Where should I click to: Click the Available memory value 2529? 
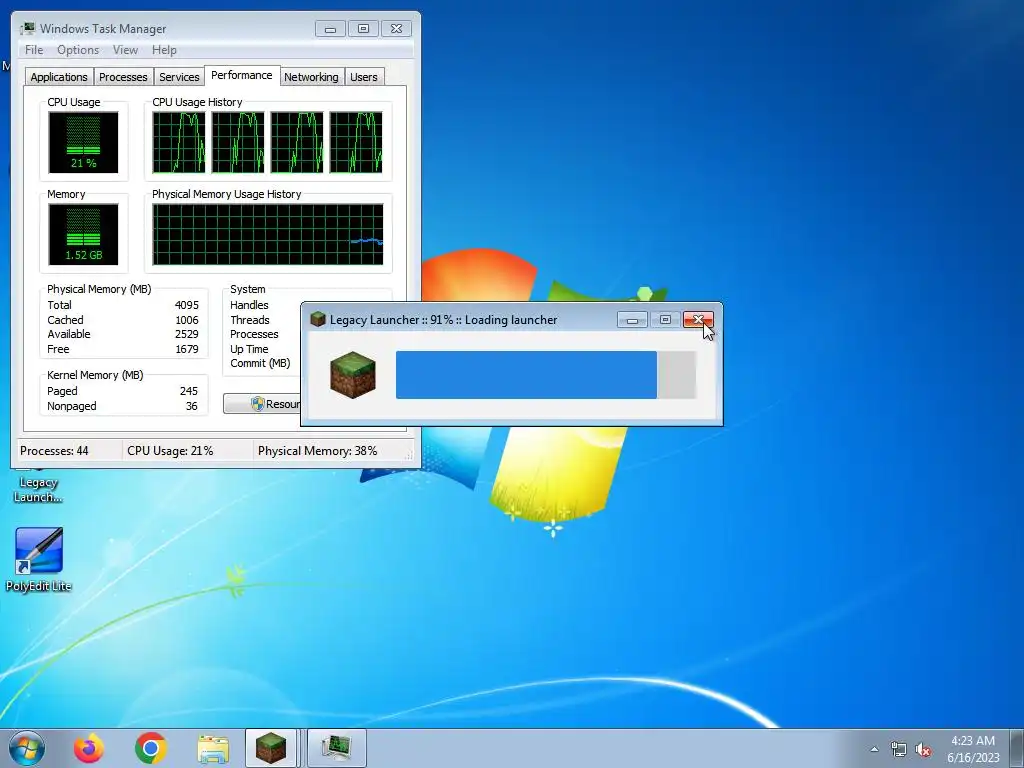tap(186, 334)
